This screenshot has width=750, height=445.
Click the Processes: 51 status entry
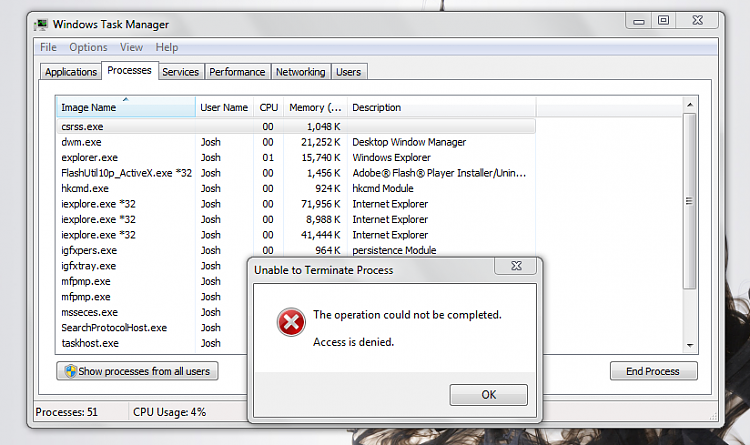coord(66,412)
